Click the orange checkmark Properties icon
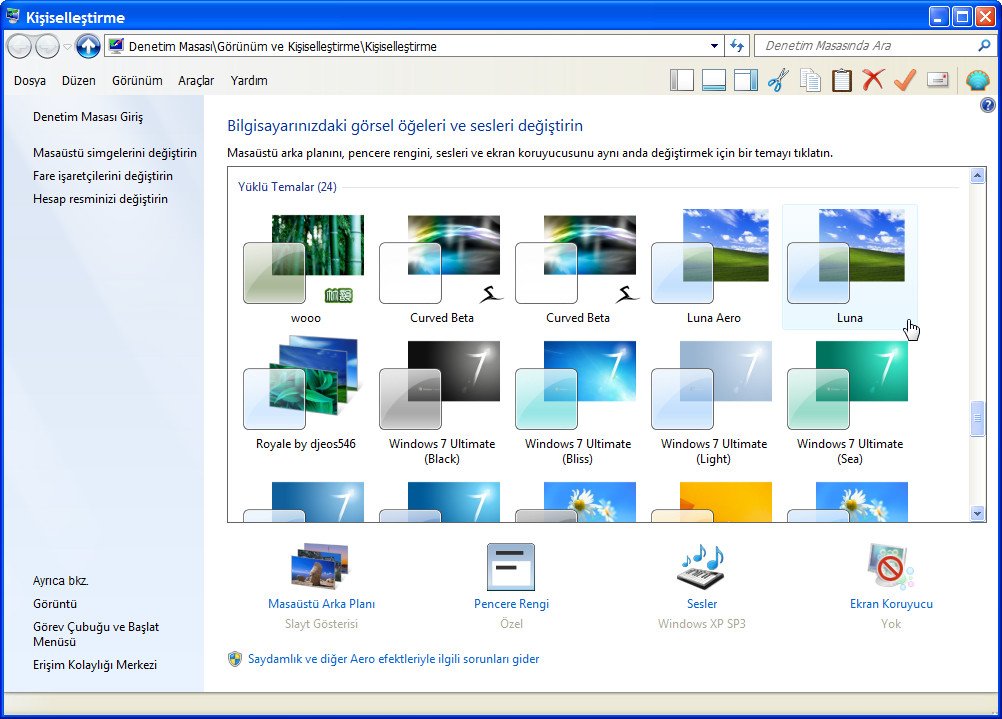Viewport: 1002px width, 719px height. click(x=905, y=81)
